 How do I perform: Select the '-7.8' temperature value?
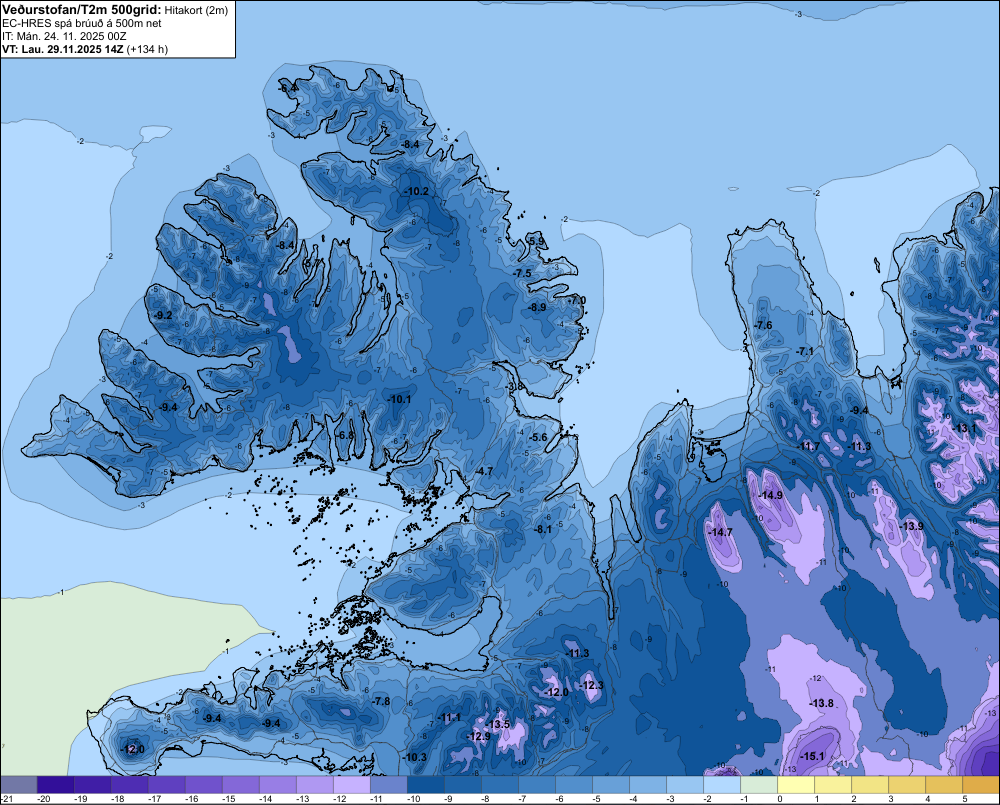[x=381, y=701]
